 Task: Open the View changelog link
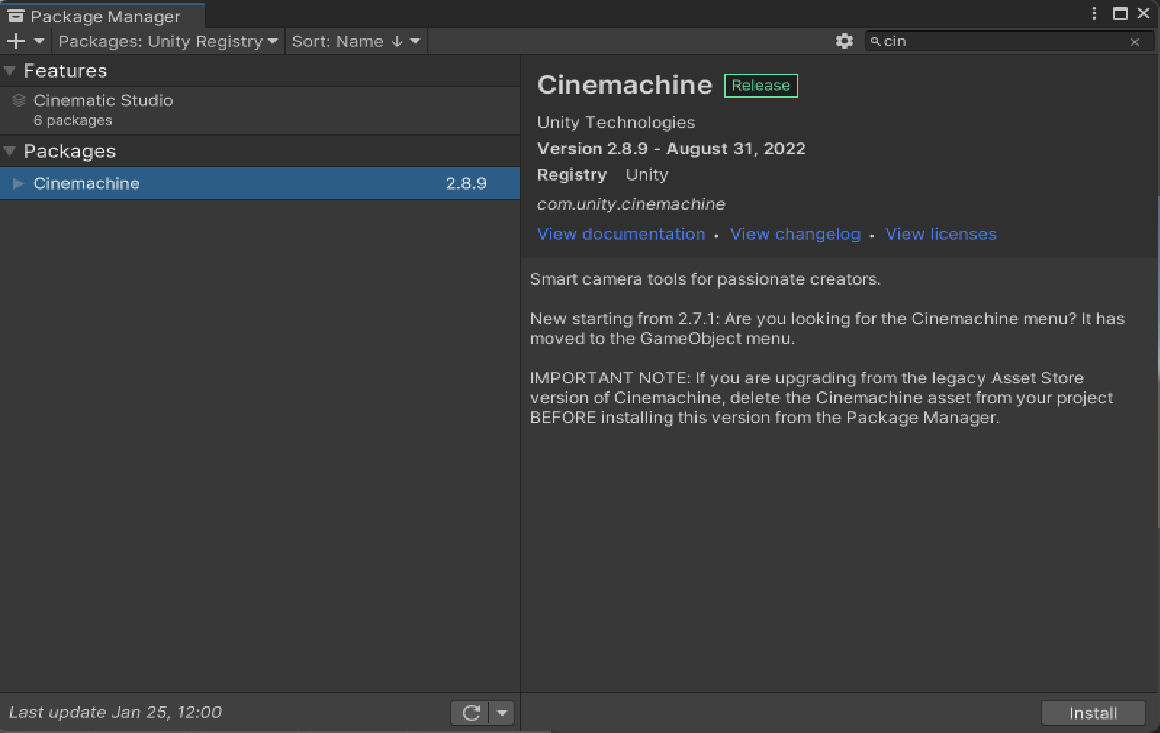795,233
